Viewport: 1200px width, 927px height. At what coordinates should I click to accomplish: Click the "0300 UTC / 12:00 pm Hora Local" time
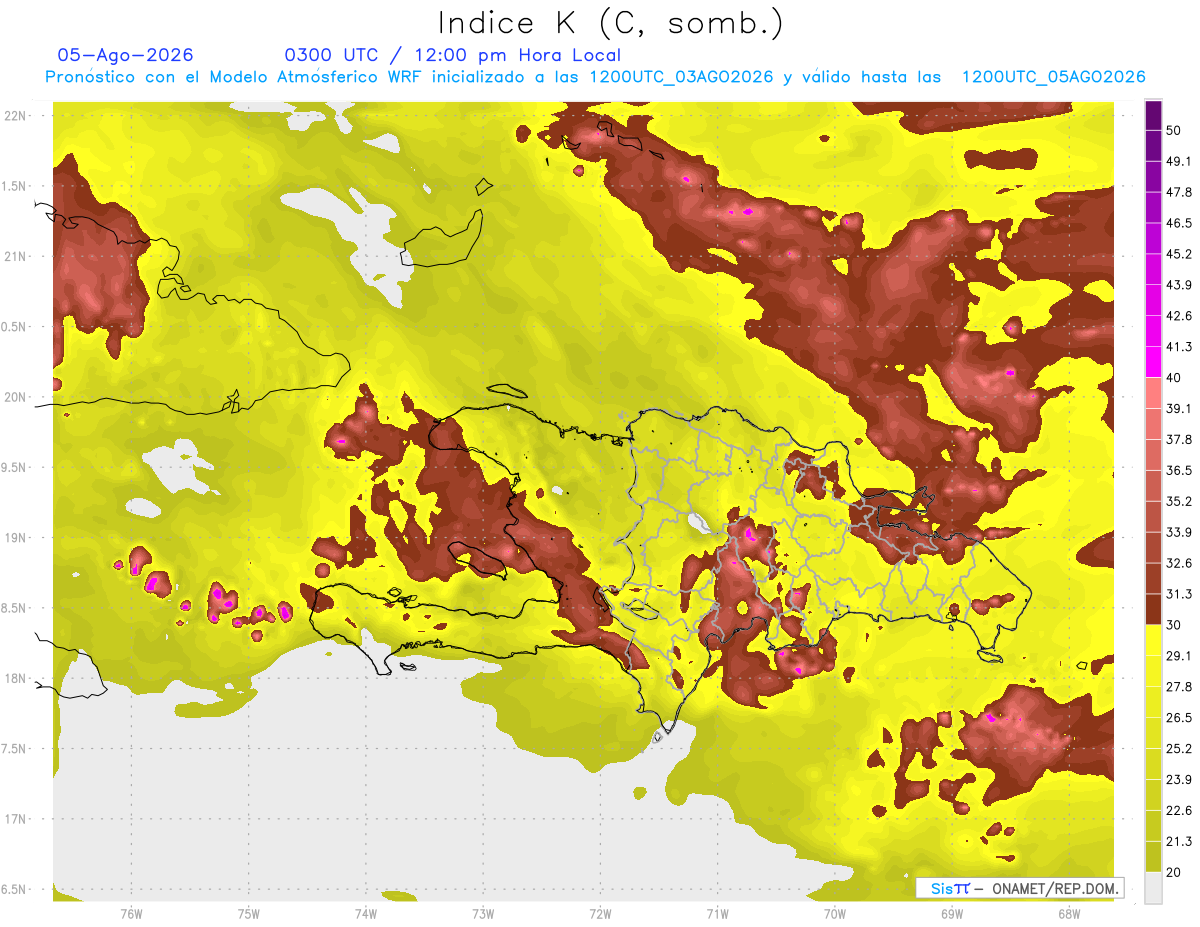pyautogui.click(x=453, y=55)
